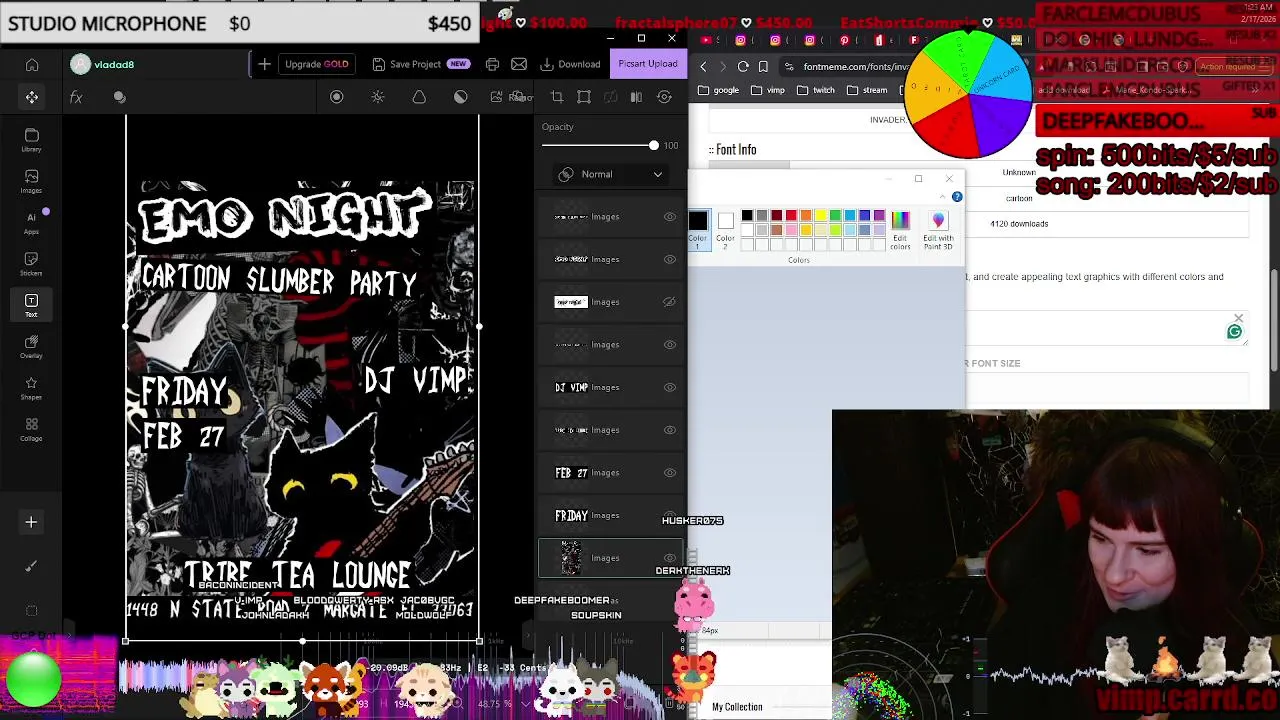Select the Move tool in Picsart toolbar
The height and width of the screenshot is (720, 1280).
click(x=32, y=97)
